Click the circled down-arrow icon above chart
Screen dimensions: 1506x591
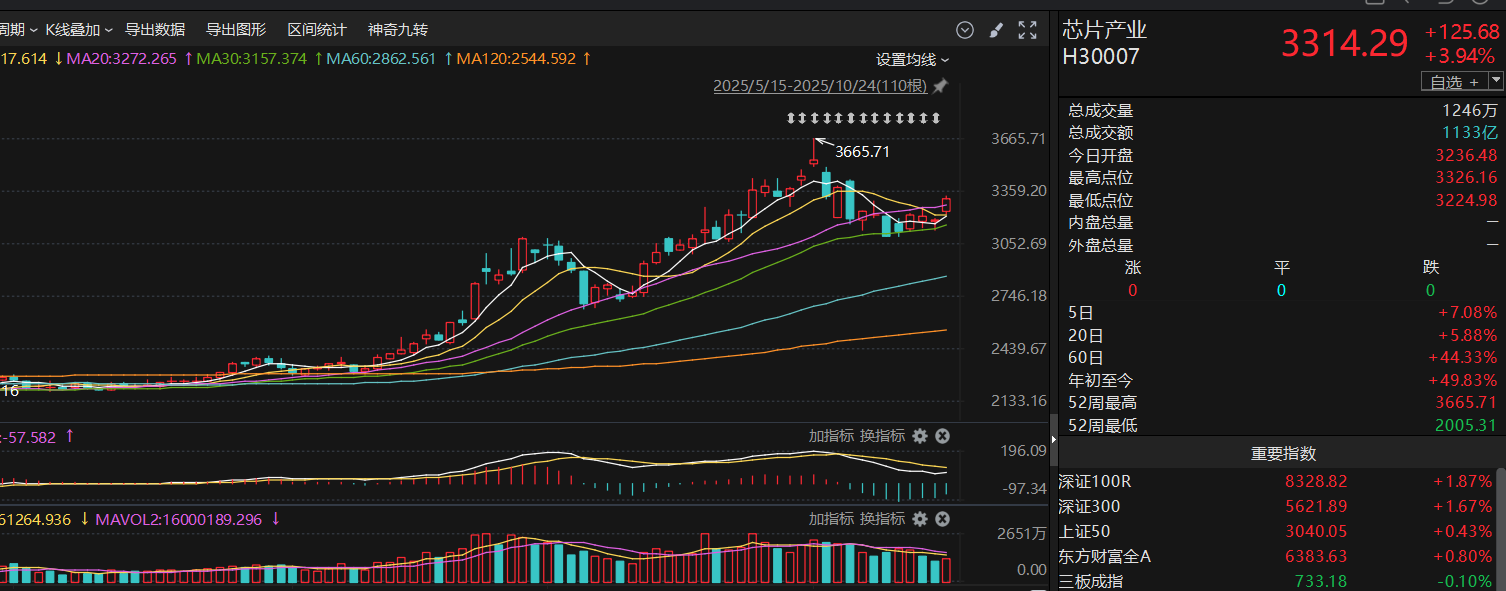pos(965,30)
